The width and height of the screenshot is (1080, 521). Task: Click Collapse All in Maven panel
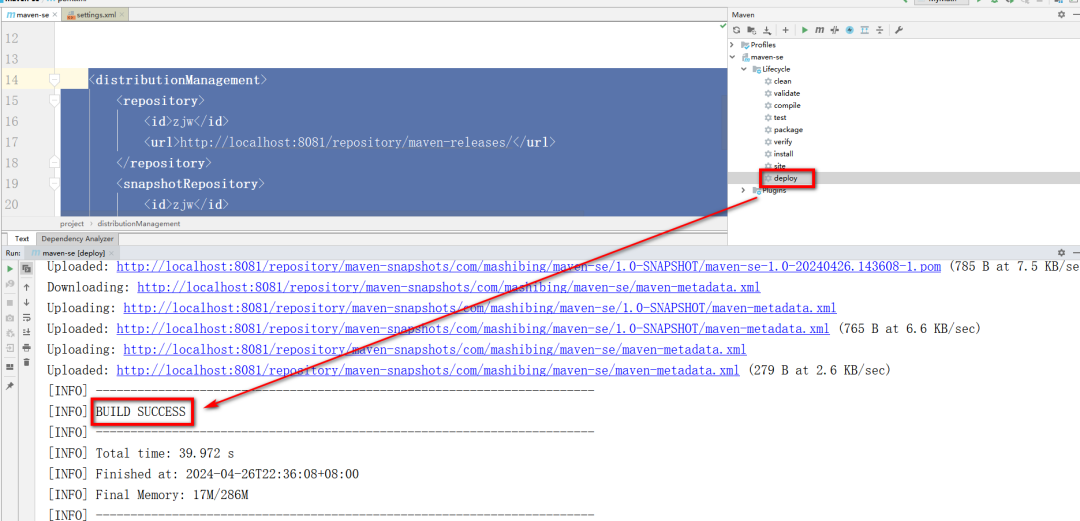click(880, 30)
